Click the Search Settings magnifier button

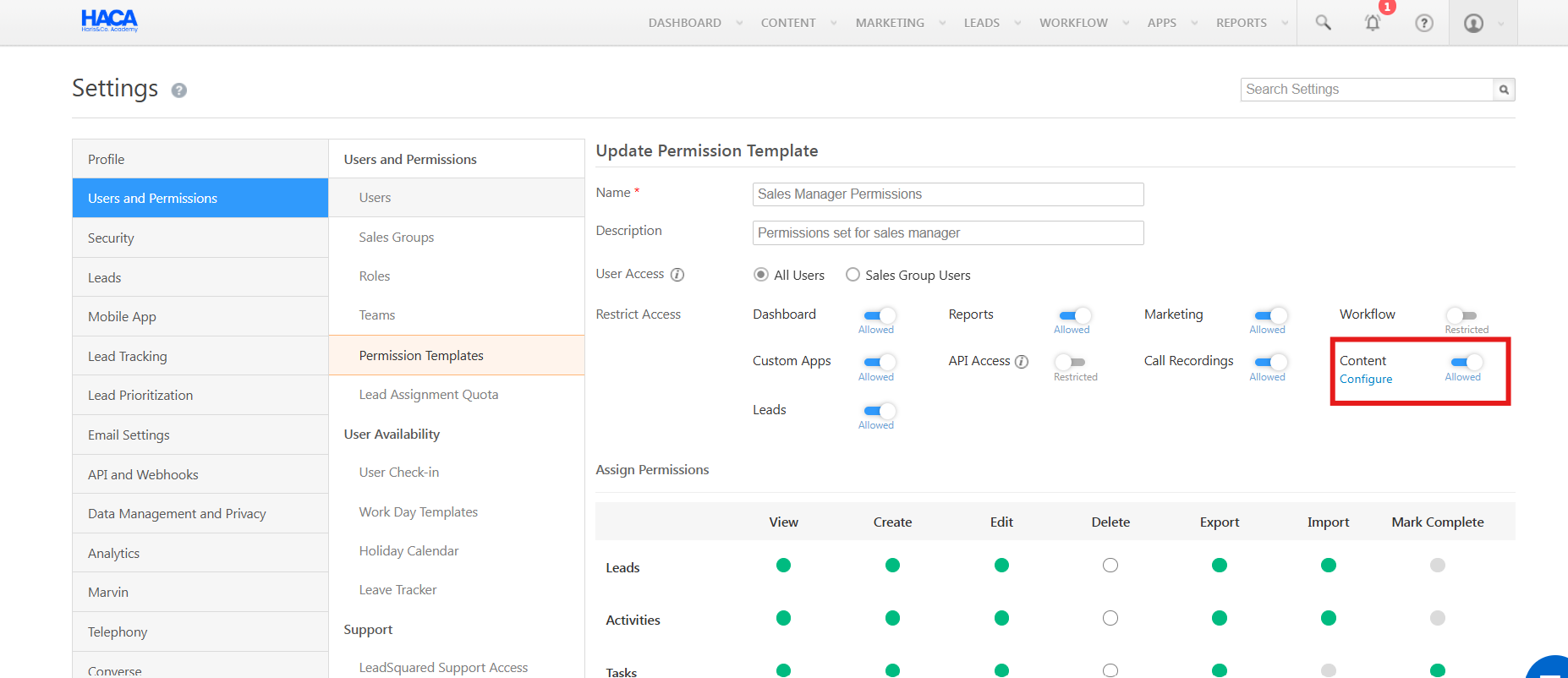[x=1504, y=90]
